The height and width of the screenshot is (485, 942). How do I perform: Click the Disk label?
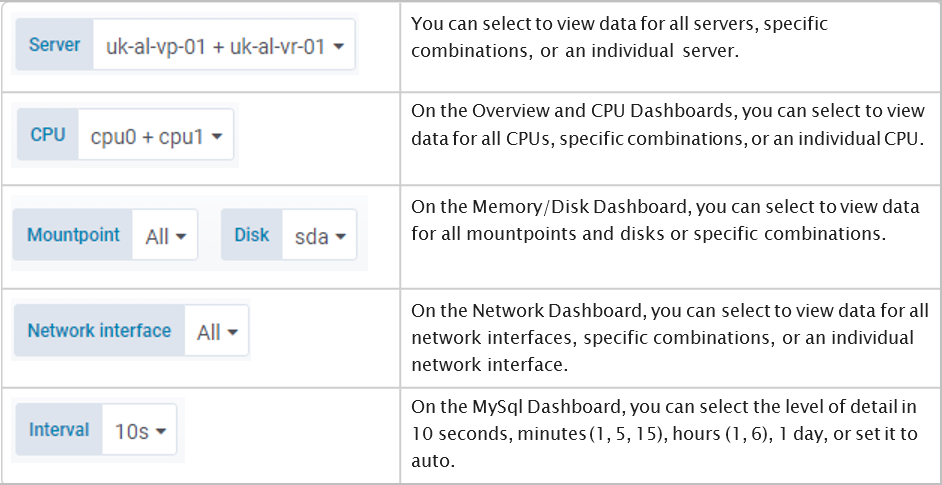[252, 236]
